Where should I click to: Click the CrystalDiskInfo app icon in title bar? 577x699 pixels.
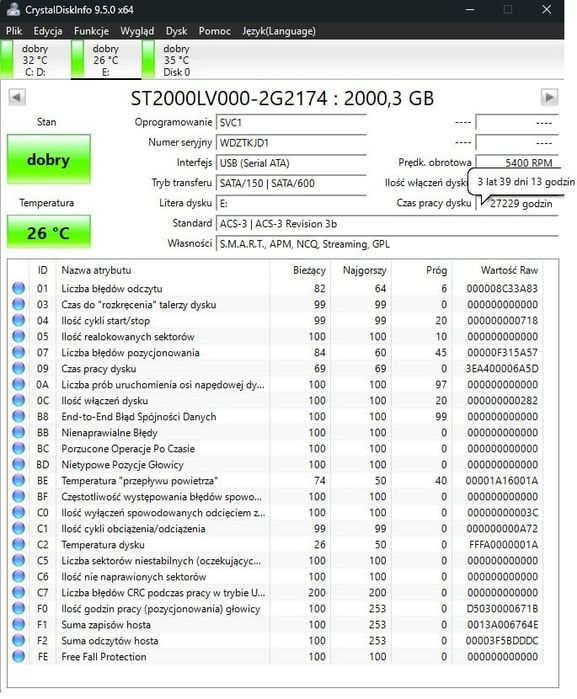pos(13,9)
